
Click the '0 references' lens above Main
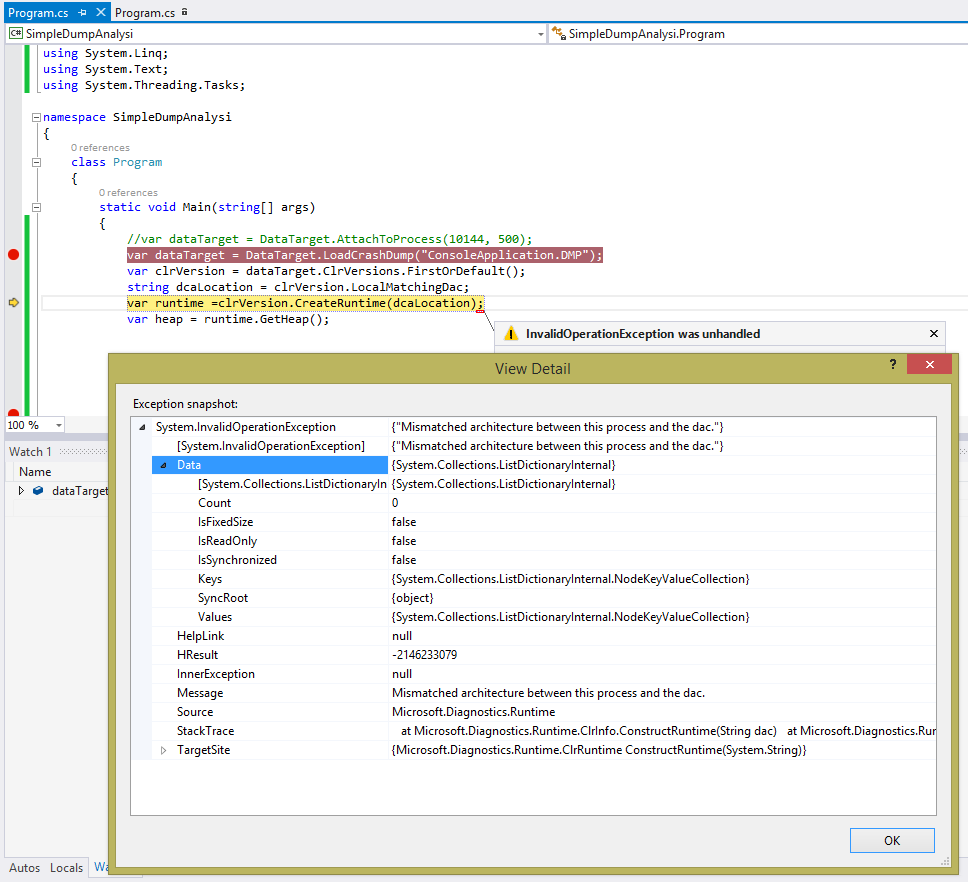(128, 193)
